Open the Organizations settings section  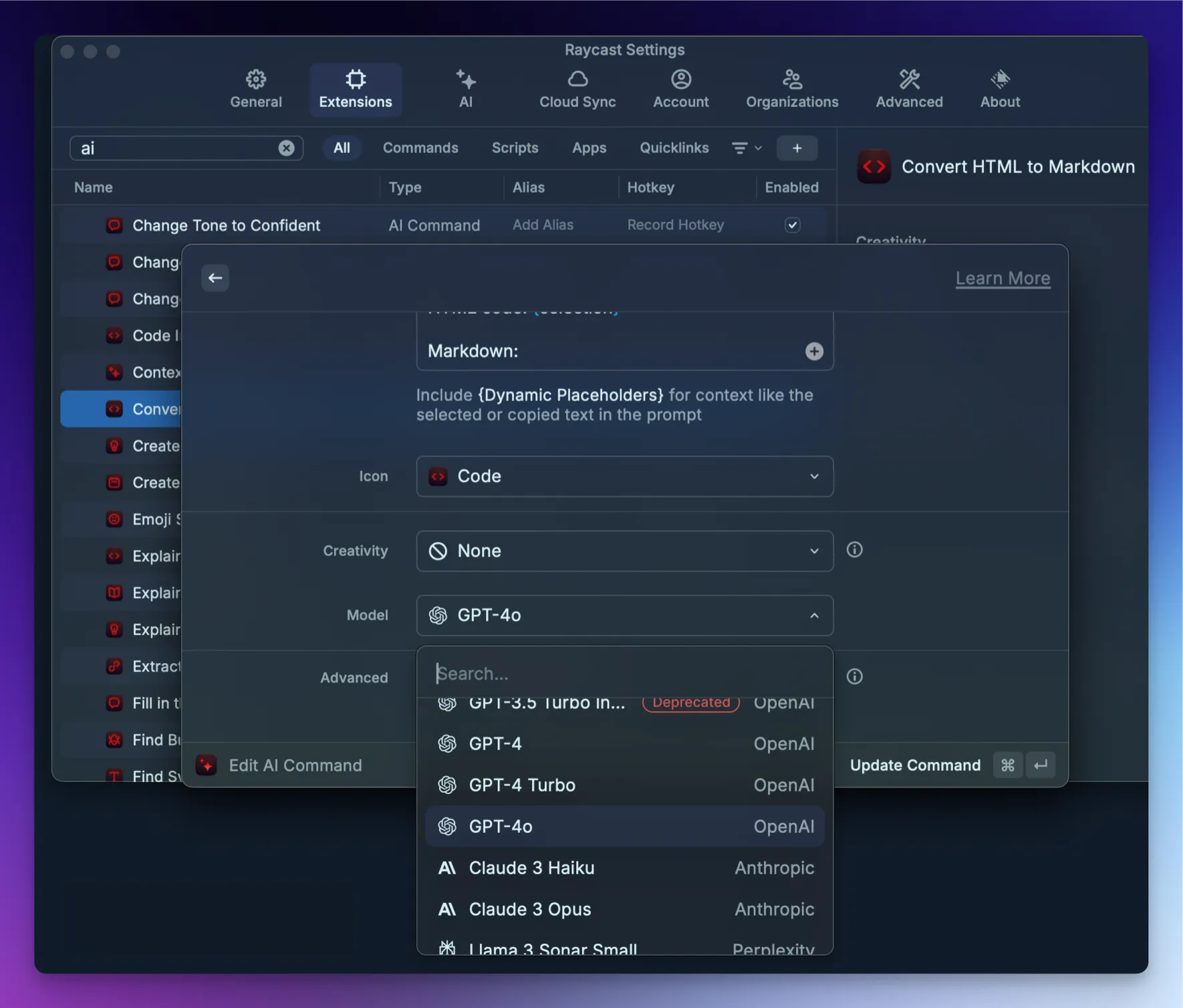click(x=791, y=89)
